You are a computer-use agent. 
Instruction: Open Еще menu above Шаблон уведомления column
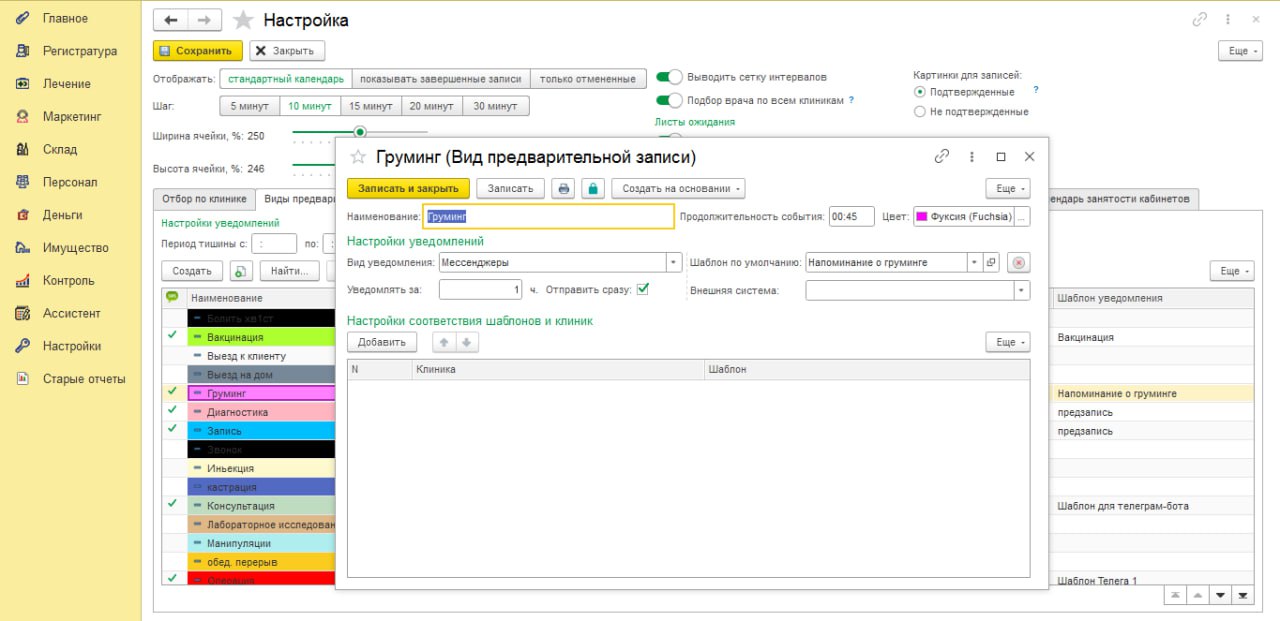click(x=1231, y=271)
